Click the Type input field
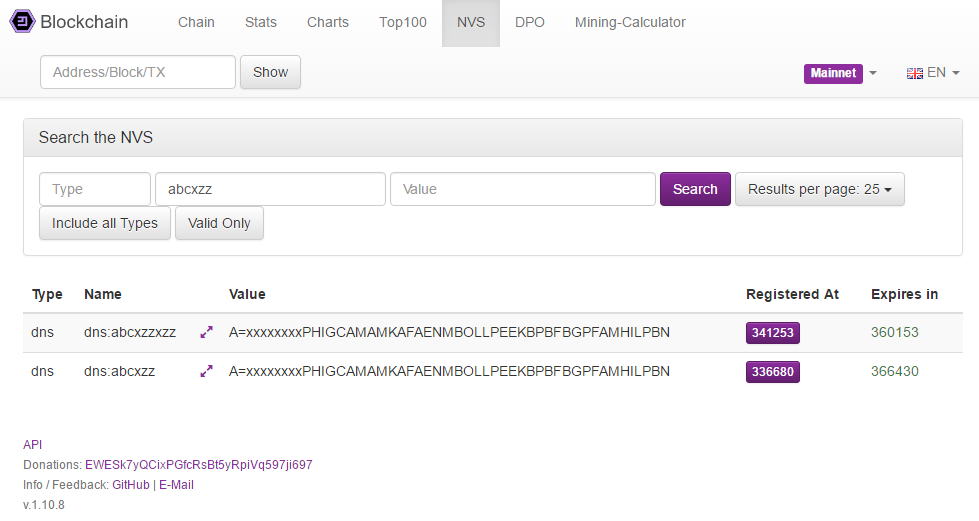979x521 pixels. pos(95,189)
